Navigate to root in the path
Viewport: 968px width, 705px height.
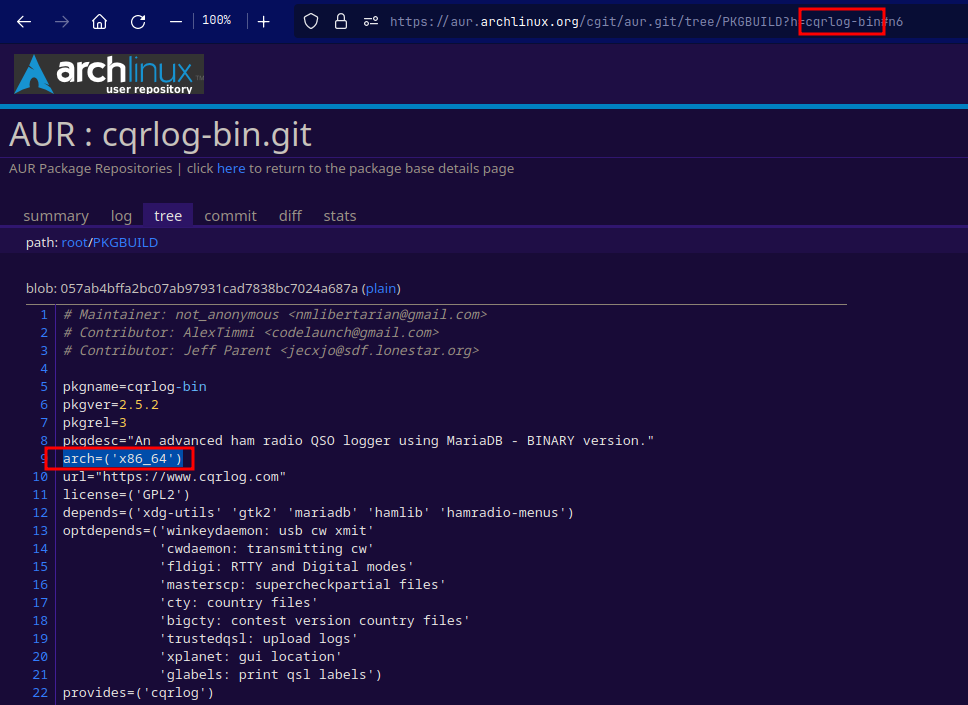75,243
